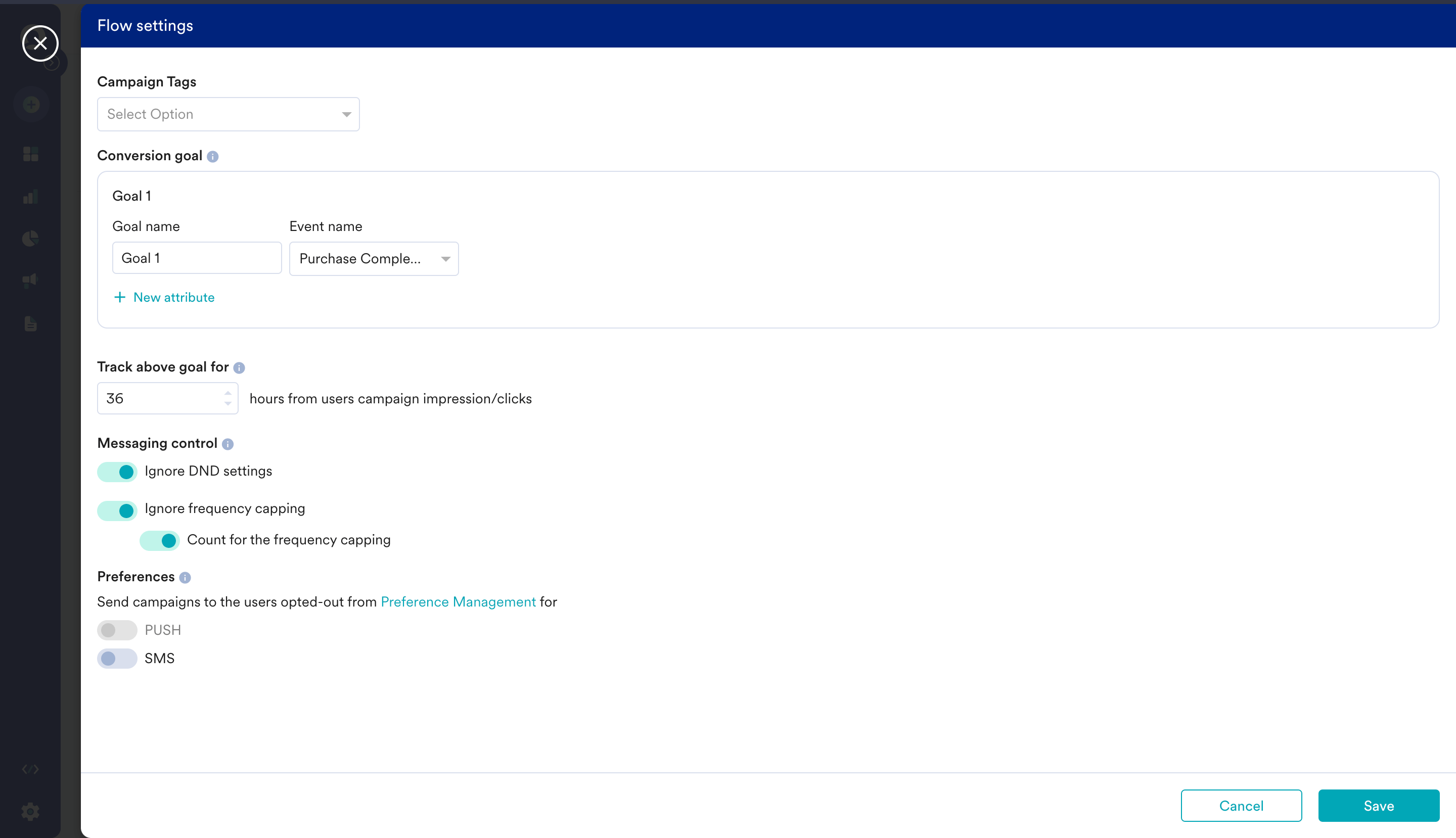Toggle Count for the frequency capping

(x=159, y=540)
